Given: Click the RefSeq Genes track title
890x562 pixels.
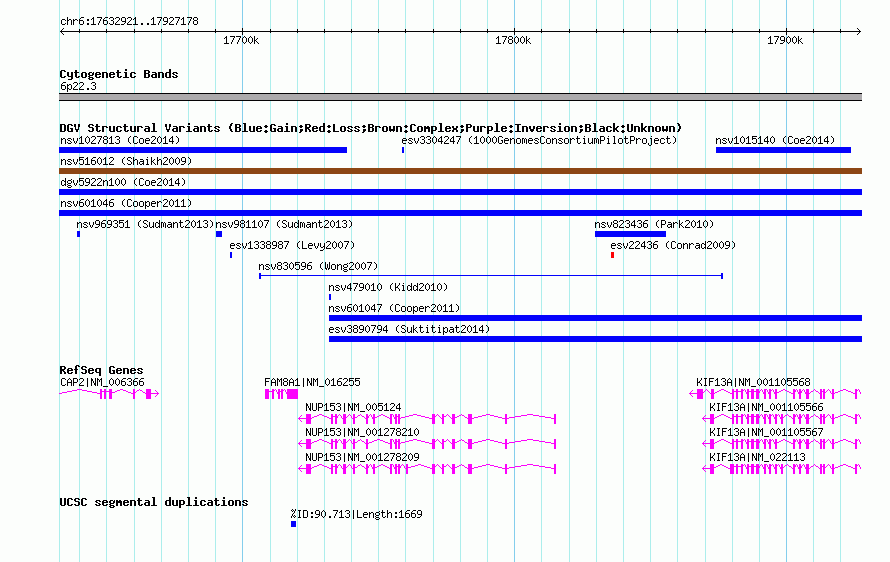Looking at the screenshot, I should [101, 370].
